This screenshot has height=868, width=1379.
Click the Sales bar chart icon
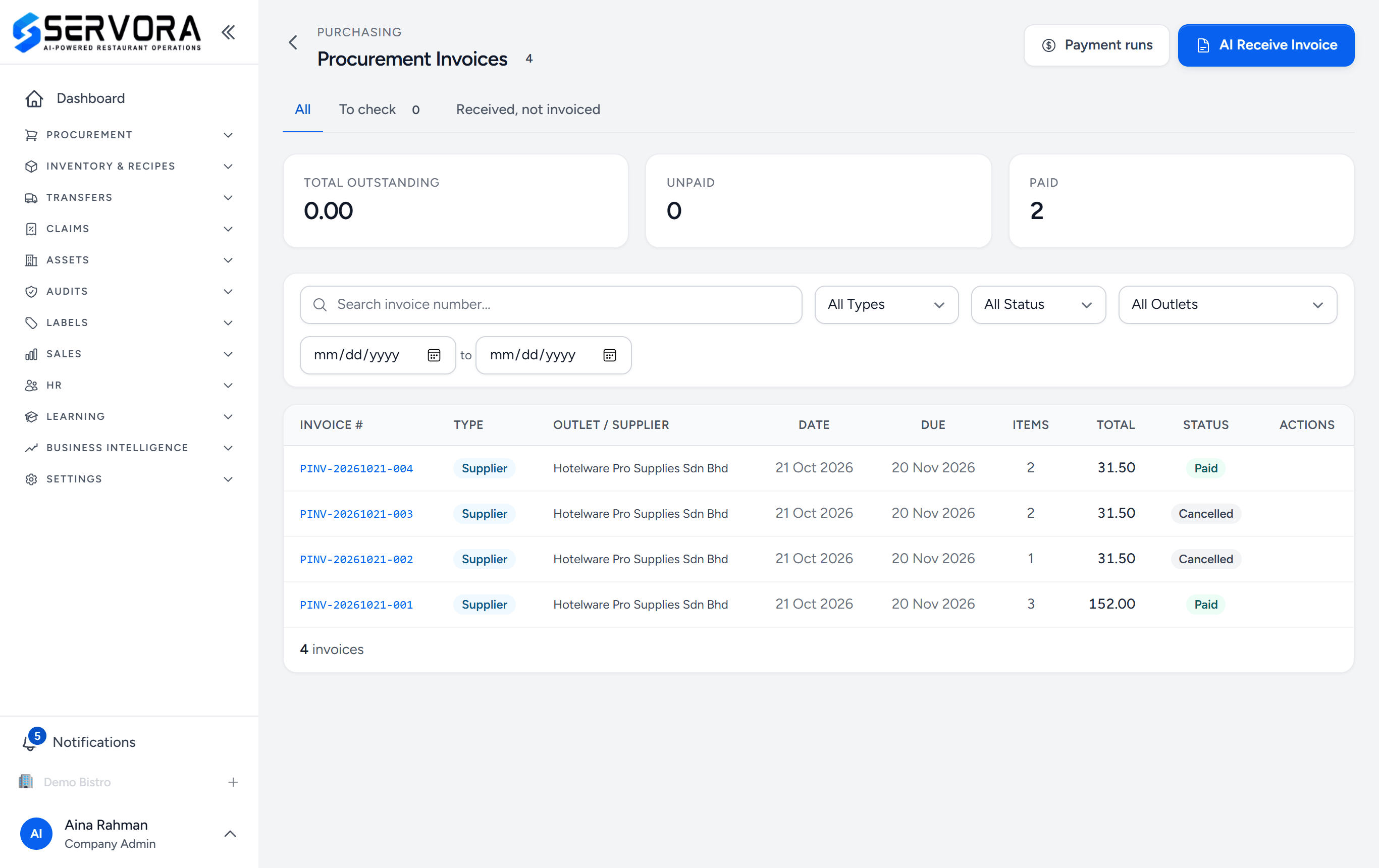point(31,354)
